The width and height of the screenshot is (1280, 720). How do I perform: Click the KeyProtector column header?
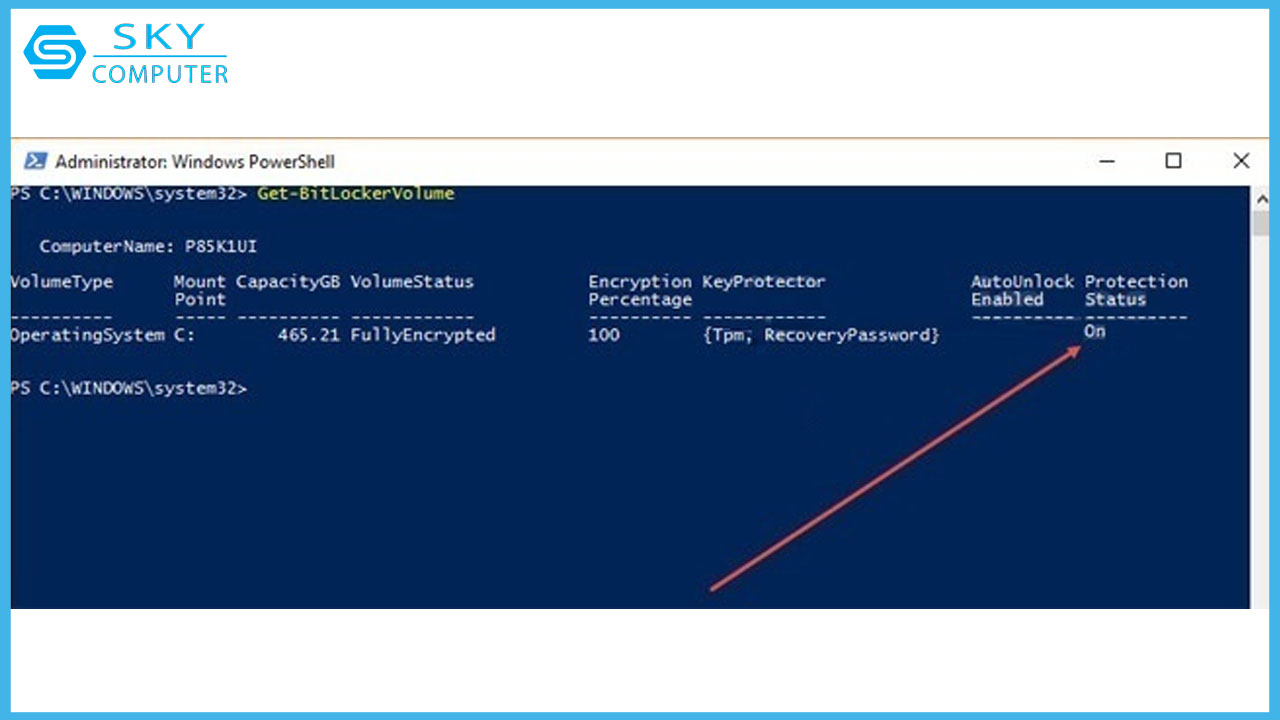pos(764,282)
